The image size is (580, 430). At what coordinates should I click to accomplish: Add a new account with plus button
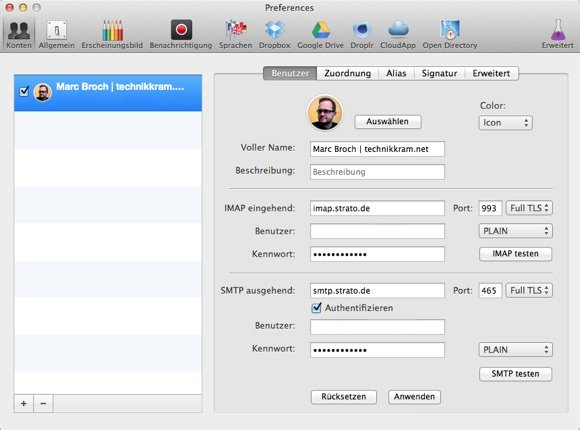click(24, 403)
